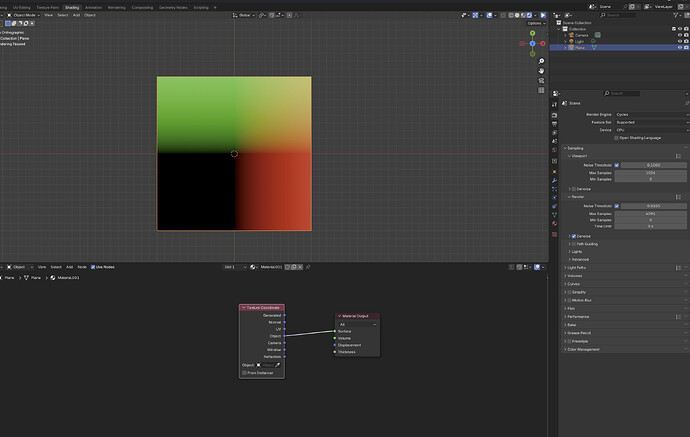
Task: Adjust render Noise Threshold value slider
Action: coord(653,206)
